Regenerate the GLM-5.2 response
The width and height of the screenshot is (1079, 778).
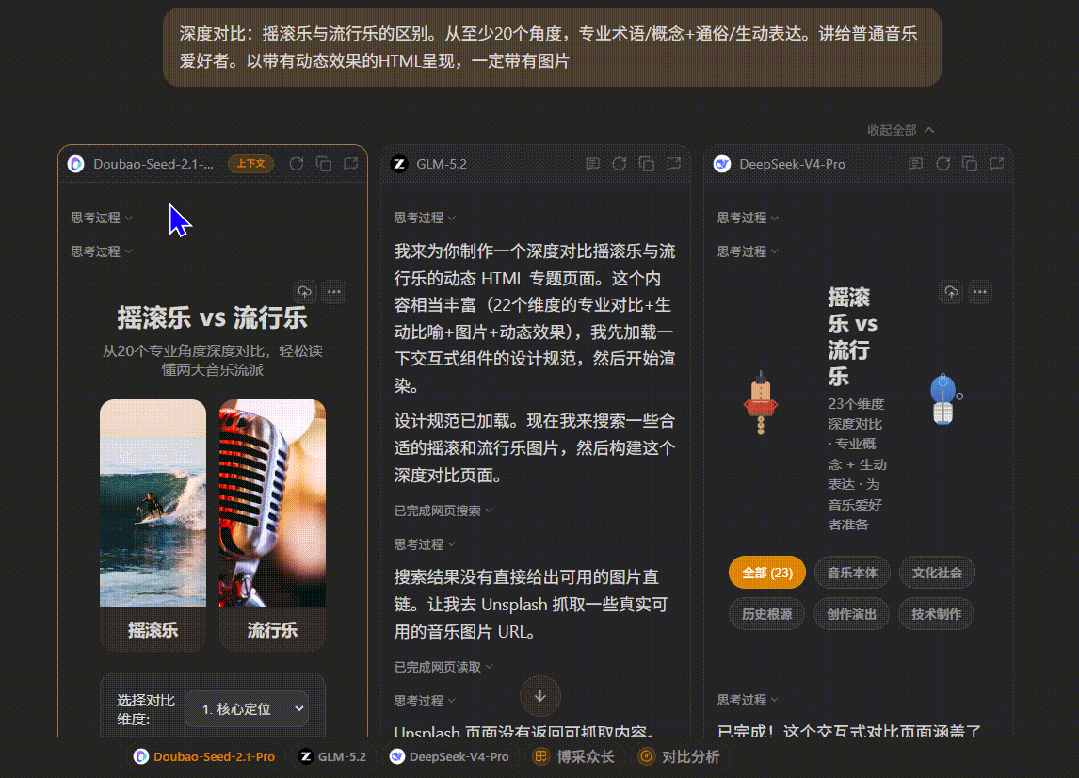[619, 164]
